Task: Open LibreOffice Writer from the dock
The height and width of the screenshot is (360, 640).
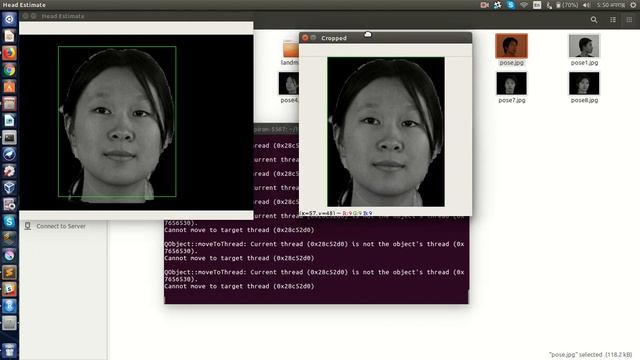Action: (9, 120)
